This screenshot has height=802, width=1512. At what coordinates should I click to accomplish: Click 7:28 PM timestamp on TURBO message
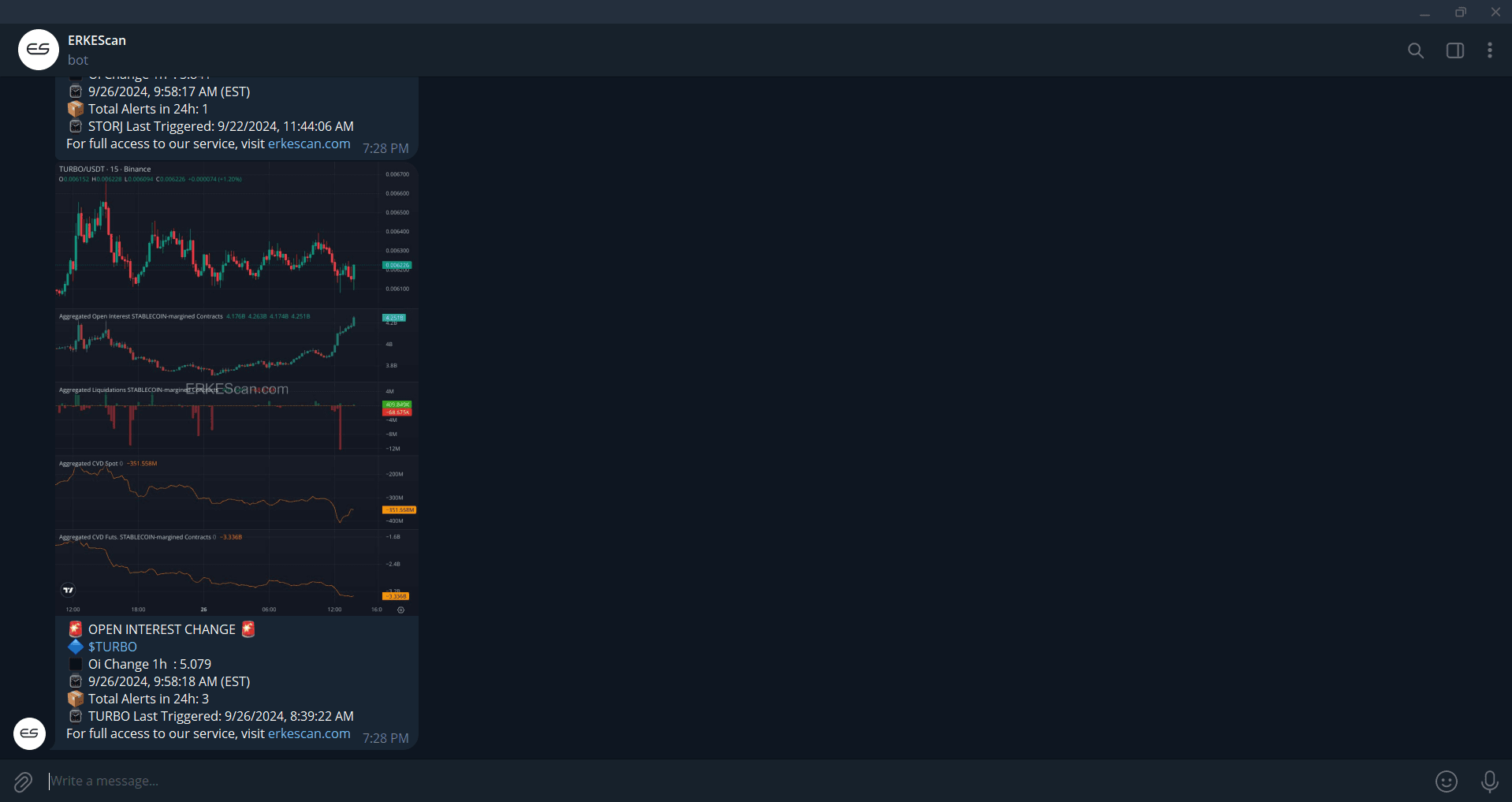(x=385, y=738)
